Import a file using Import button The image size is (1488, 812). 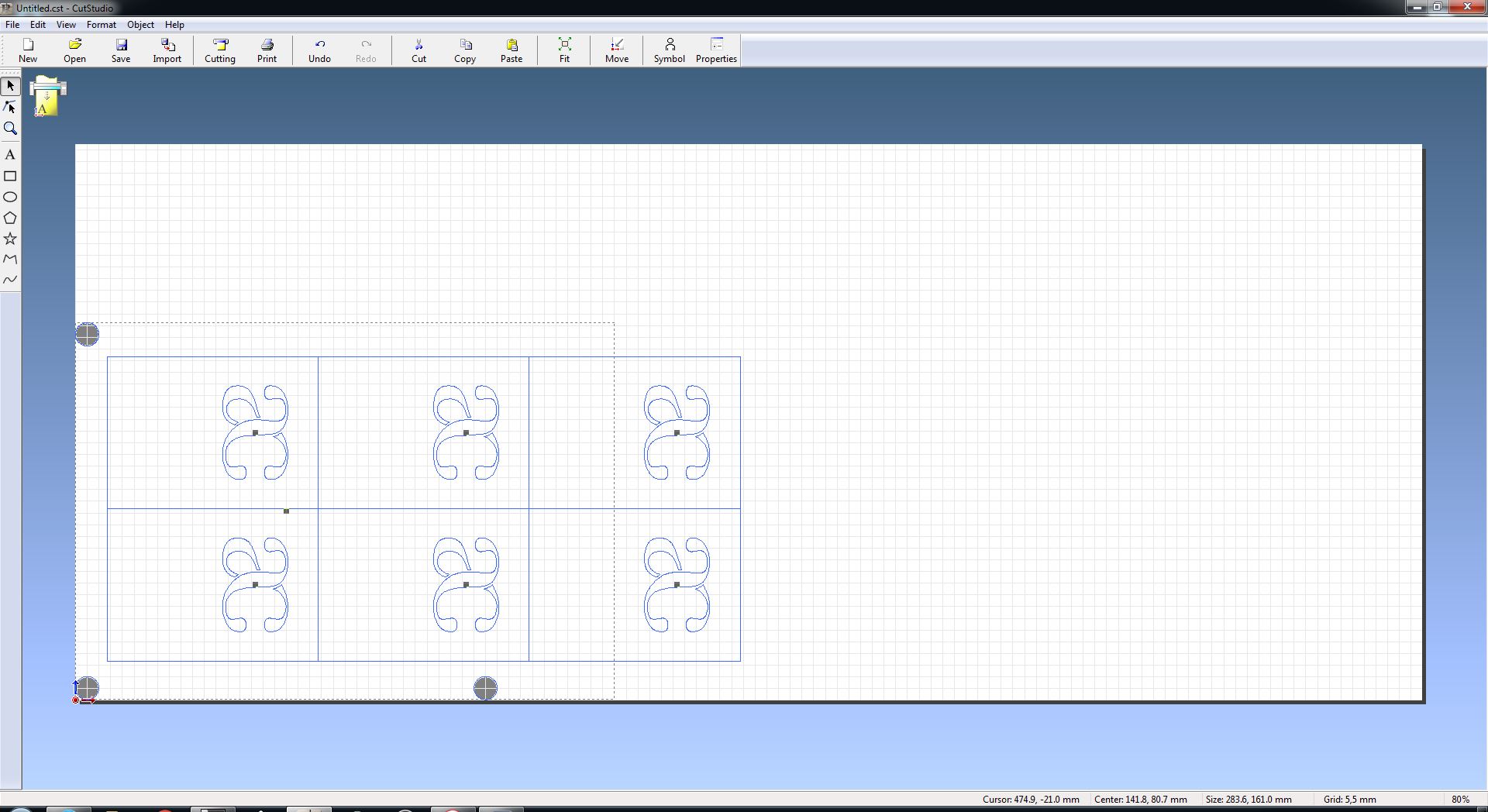[167, 50]
